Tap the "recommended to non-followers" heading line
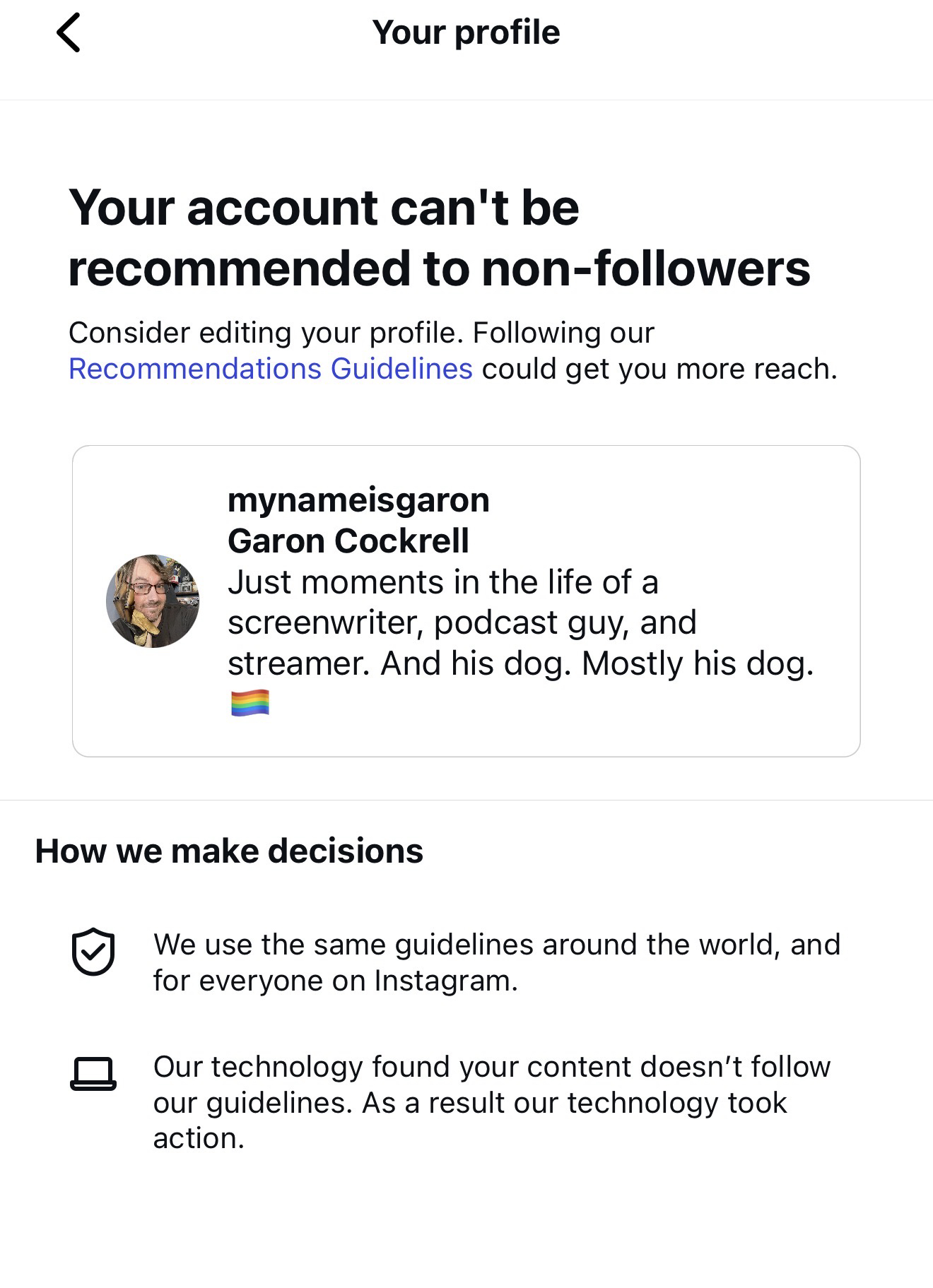The image size is (933, 1288). (439, 268)
